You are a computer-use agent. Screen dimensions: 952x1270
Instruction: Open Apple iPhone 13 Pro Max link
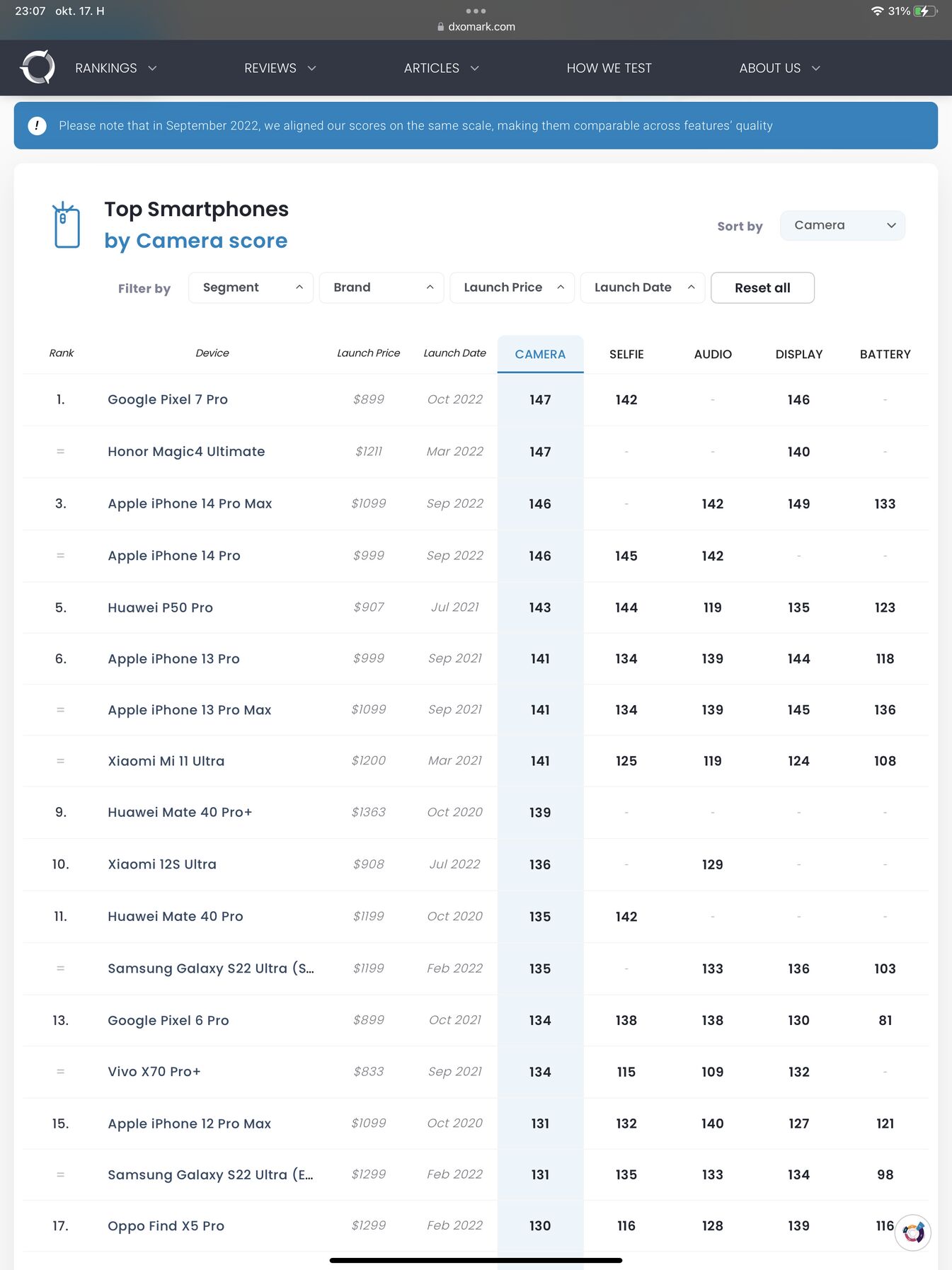click(190, 710)
